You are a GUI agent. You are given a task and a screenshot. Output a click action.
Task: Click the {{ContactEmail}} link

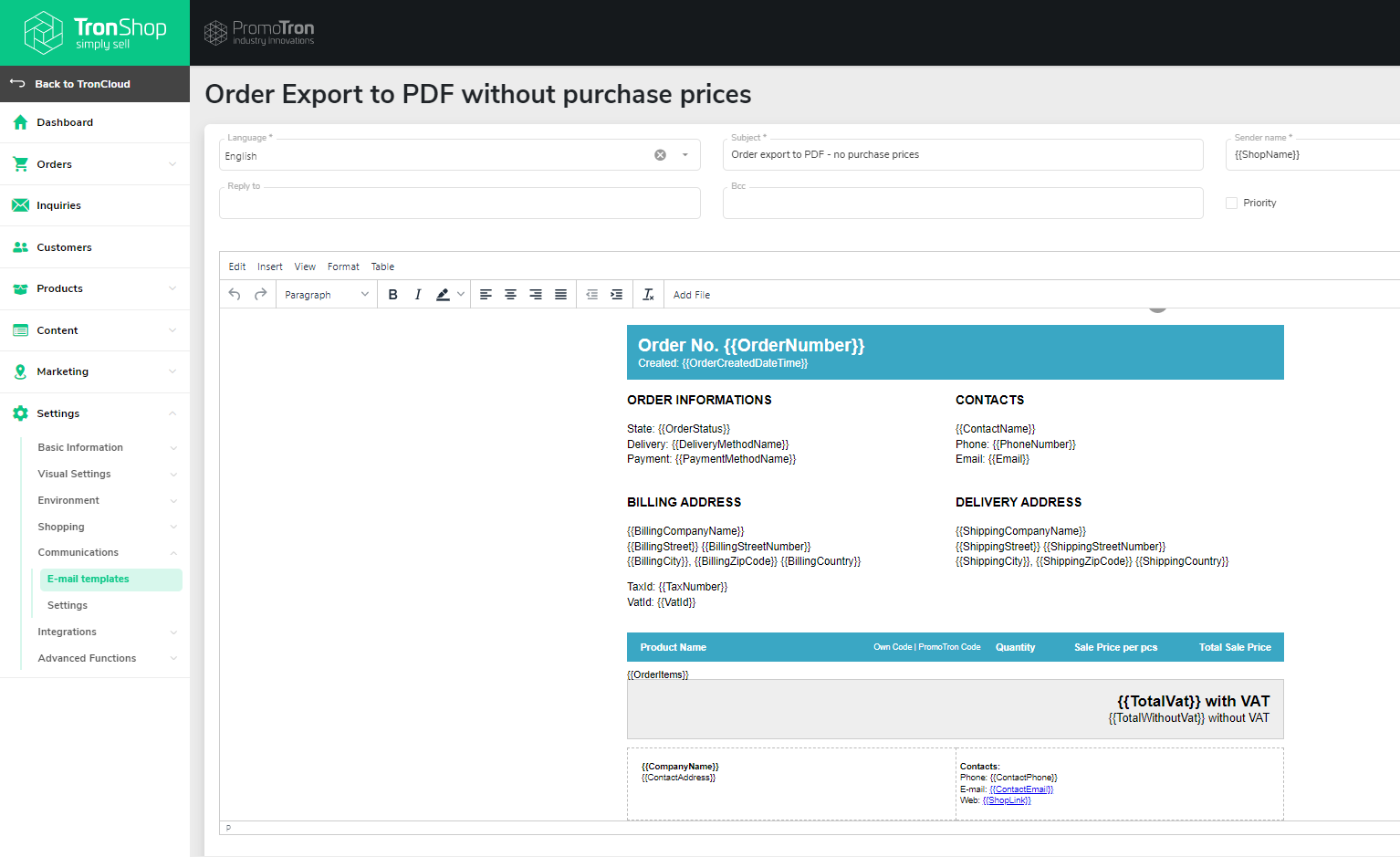pos(1021,789)
